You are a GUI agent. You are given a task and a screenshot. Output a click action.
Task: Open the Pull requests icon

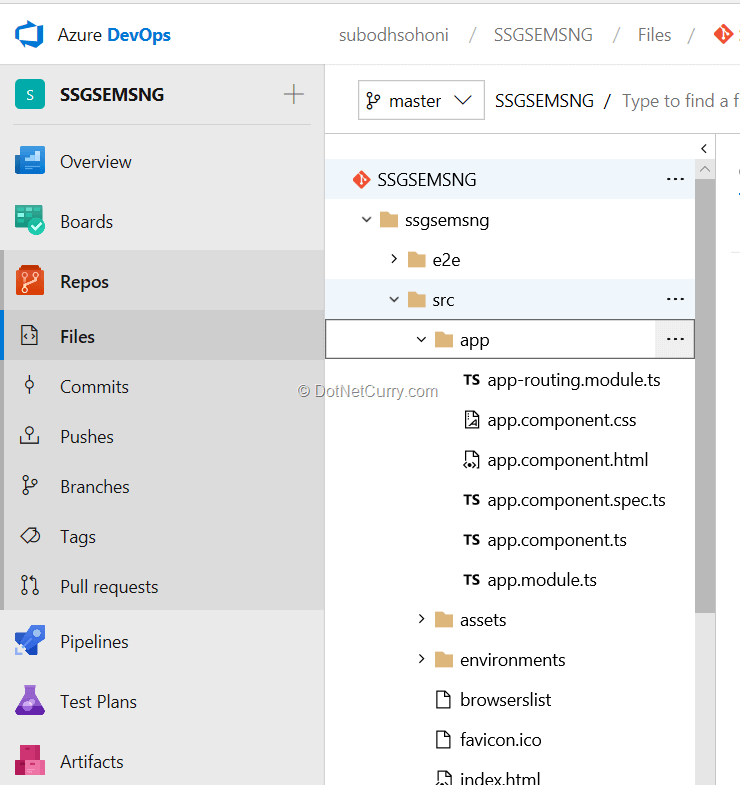pos(30,585)
